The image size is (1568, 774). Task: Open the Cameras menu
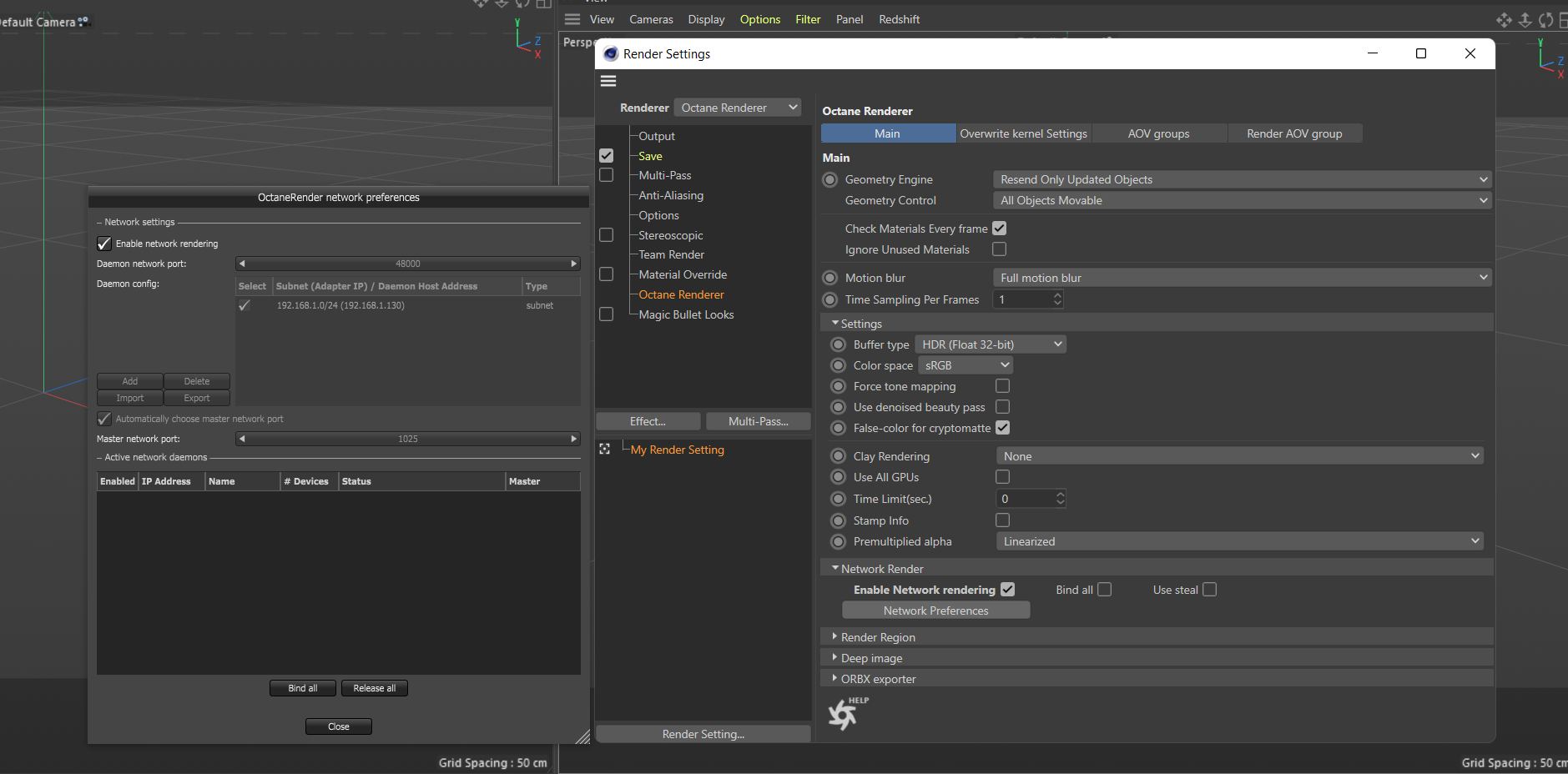pyautogui.click(x=651, y=19)
